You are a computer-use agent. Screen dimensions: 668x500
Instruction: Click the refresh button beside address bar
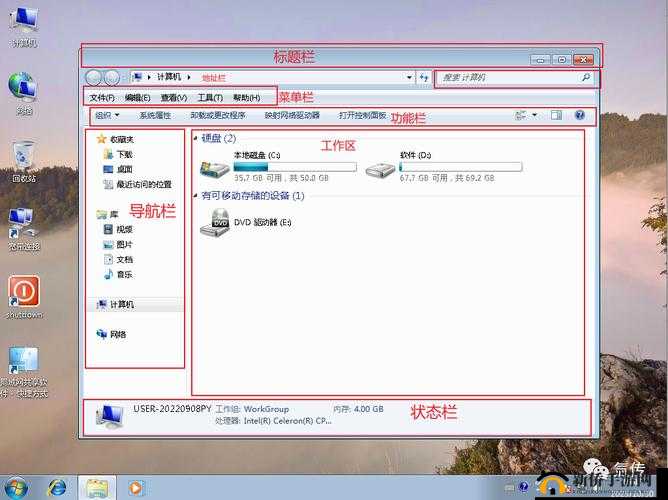click(423, 78)
